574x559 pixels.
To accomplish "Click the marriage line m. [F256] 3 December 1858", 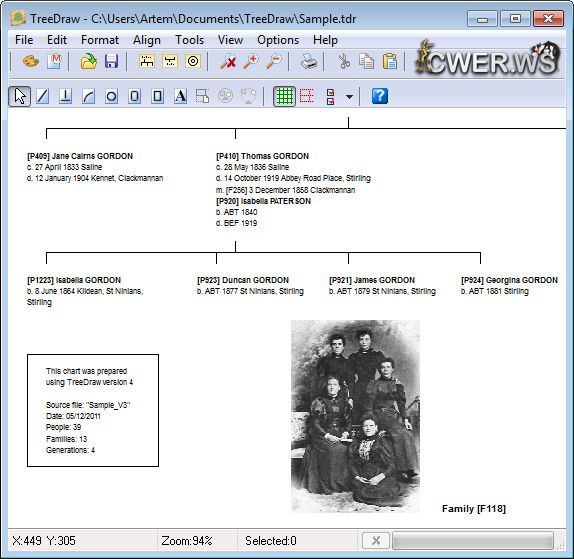I will click(285, 190).
